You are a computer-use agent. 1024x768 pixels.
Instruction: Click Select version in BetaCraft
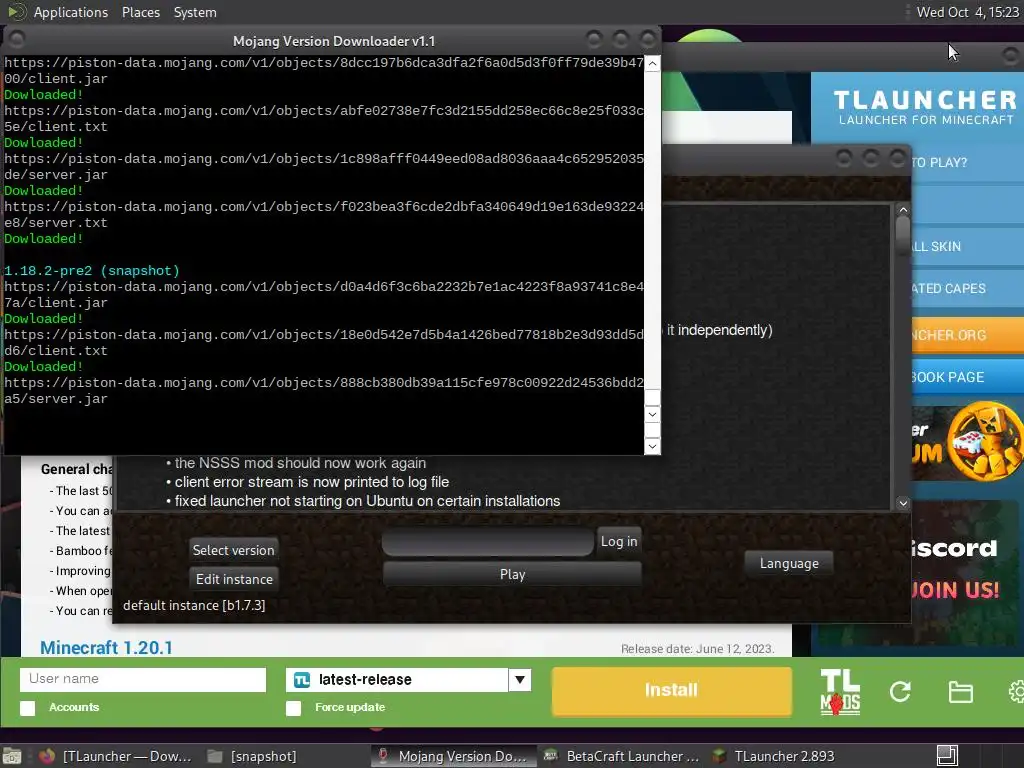tap(233, 550)
